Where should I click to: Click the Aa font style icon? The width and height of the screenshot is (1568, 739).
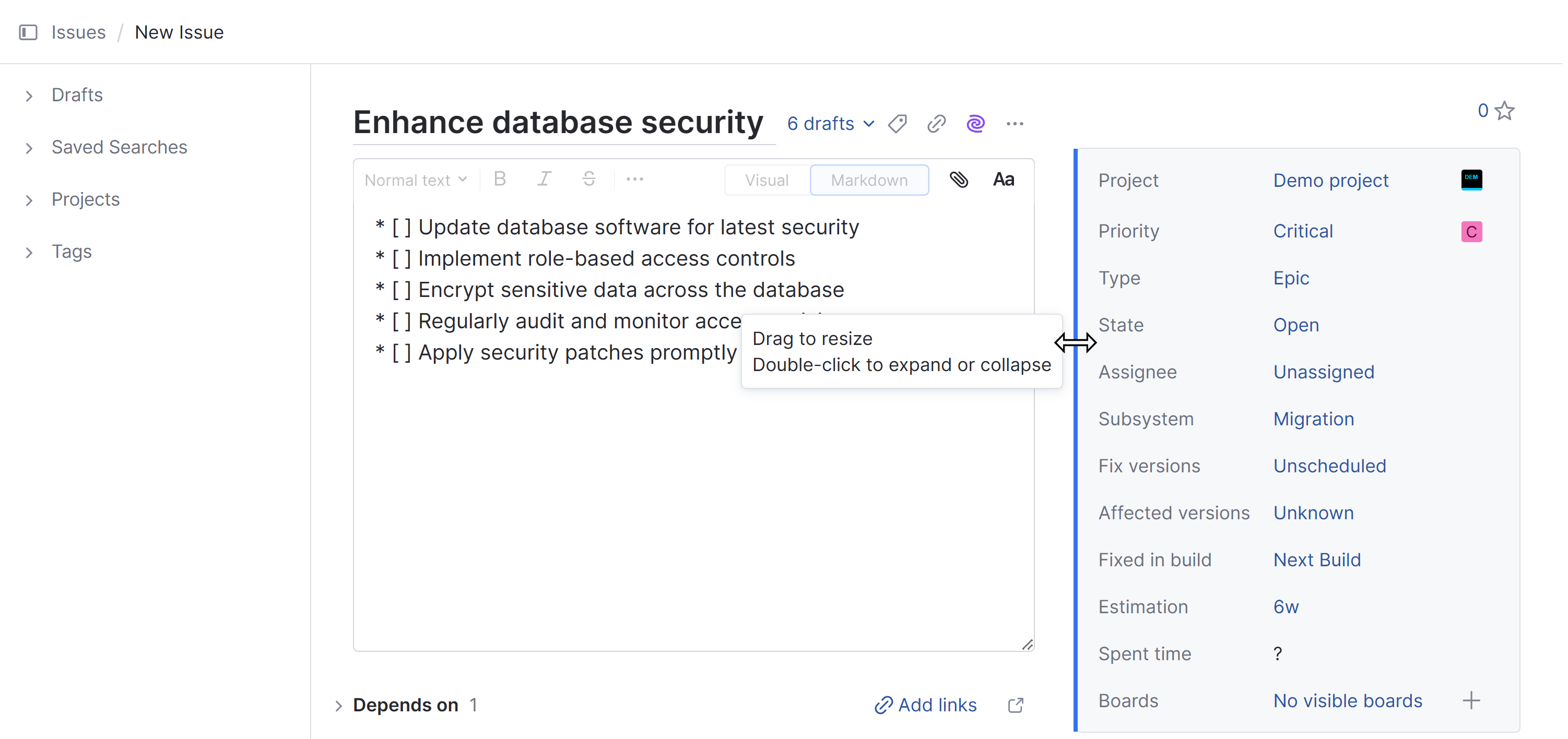1003,180
